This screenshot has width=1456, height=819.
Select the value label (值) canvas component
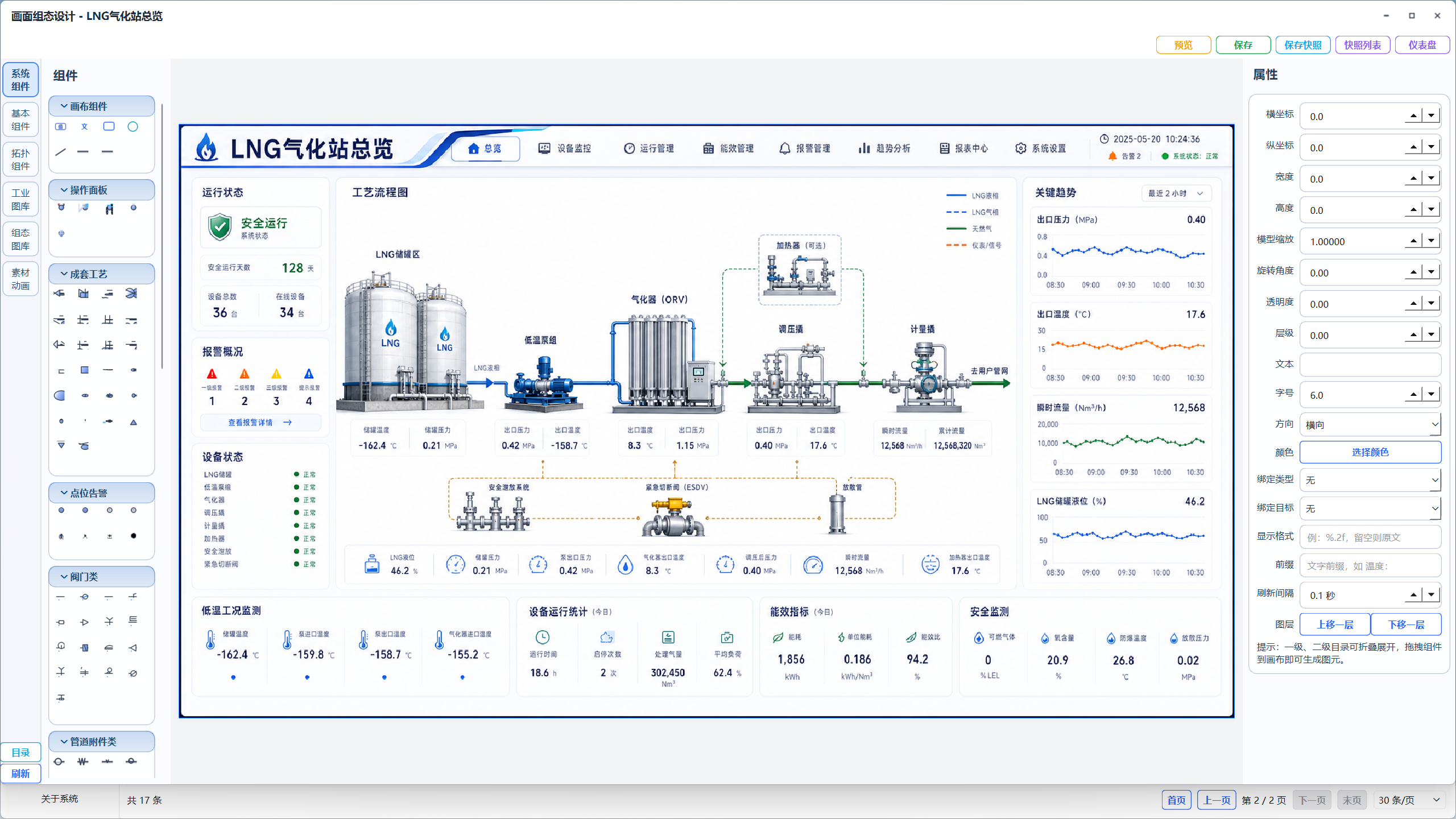coord(60,126)
